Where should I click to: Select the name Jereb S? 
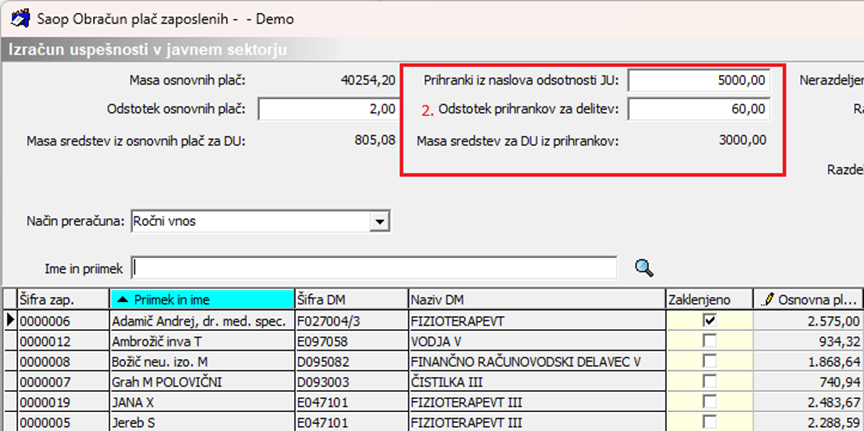pyautogui.click(x=133, y=423)
